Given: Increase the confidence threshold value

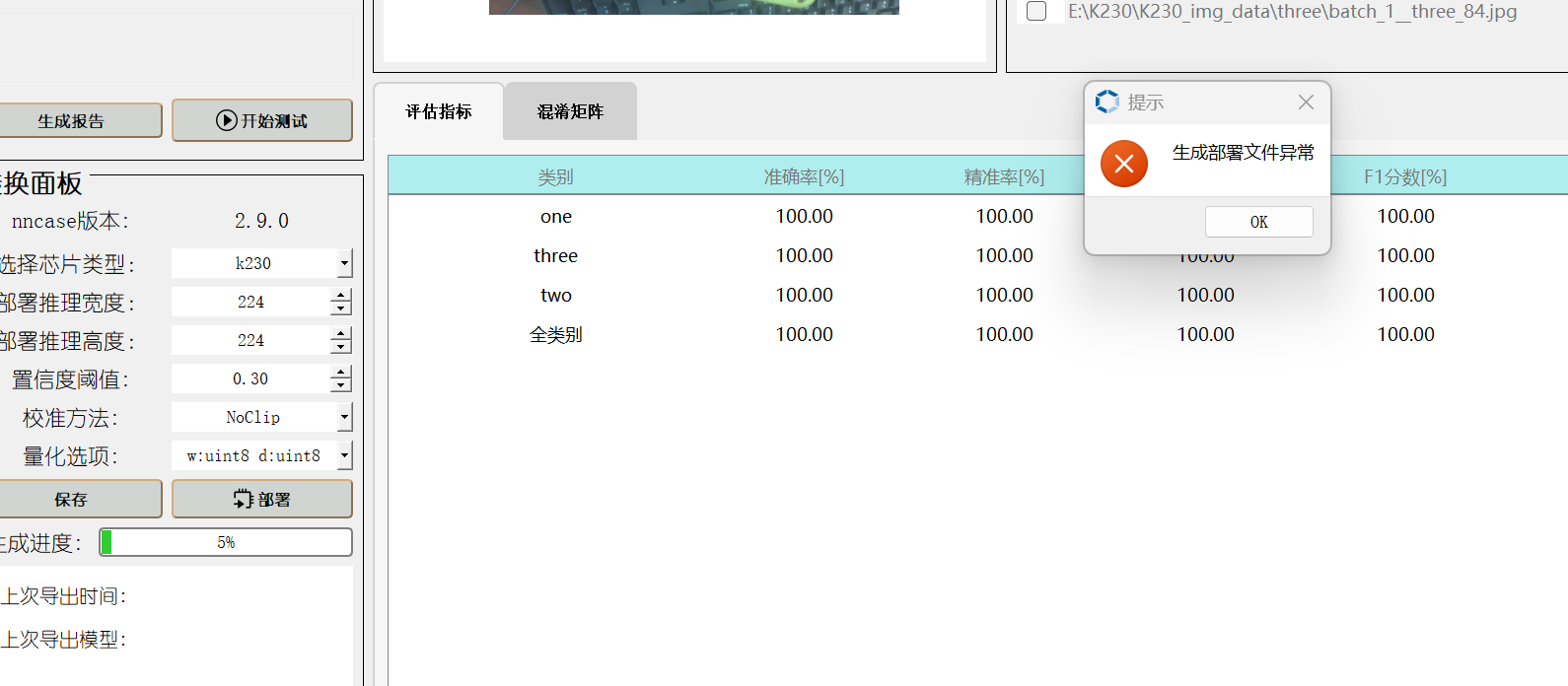Looking at the screenshot, I should coord(341,373).
